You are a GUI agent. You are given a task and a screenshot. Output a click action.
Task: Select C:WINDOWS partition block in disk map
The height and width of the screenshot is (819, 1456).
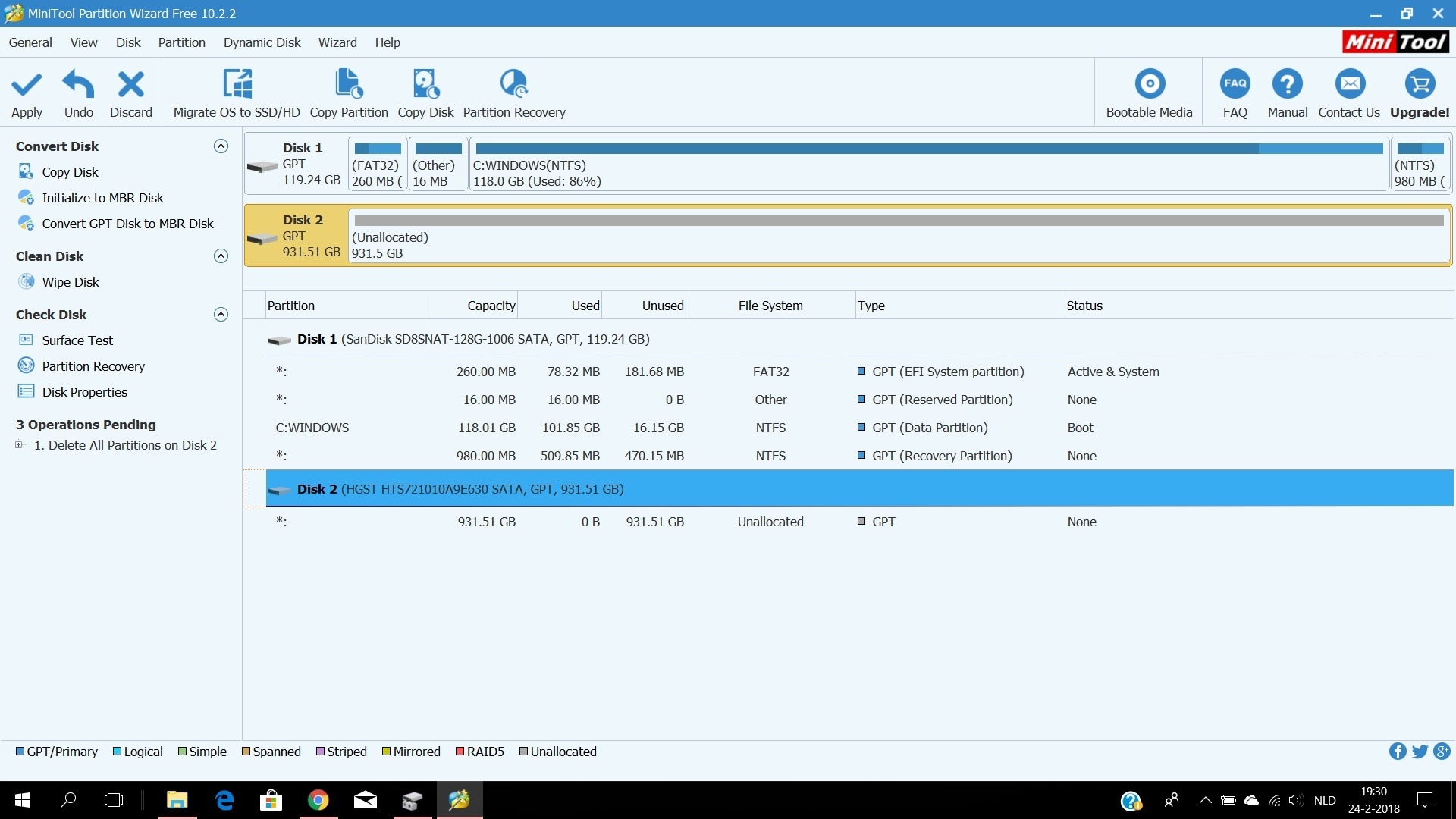pos(929,164)
